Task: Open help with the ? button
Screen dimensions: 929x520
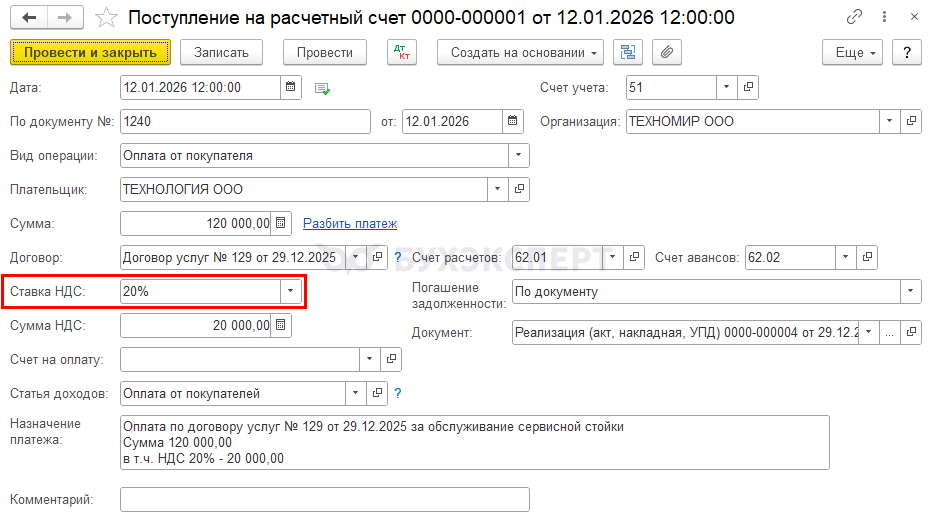Action: (x=906, y=52)
